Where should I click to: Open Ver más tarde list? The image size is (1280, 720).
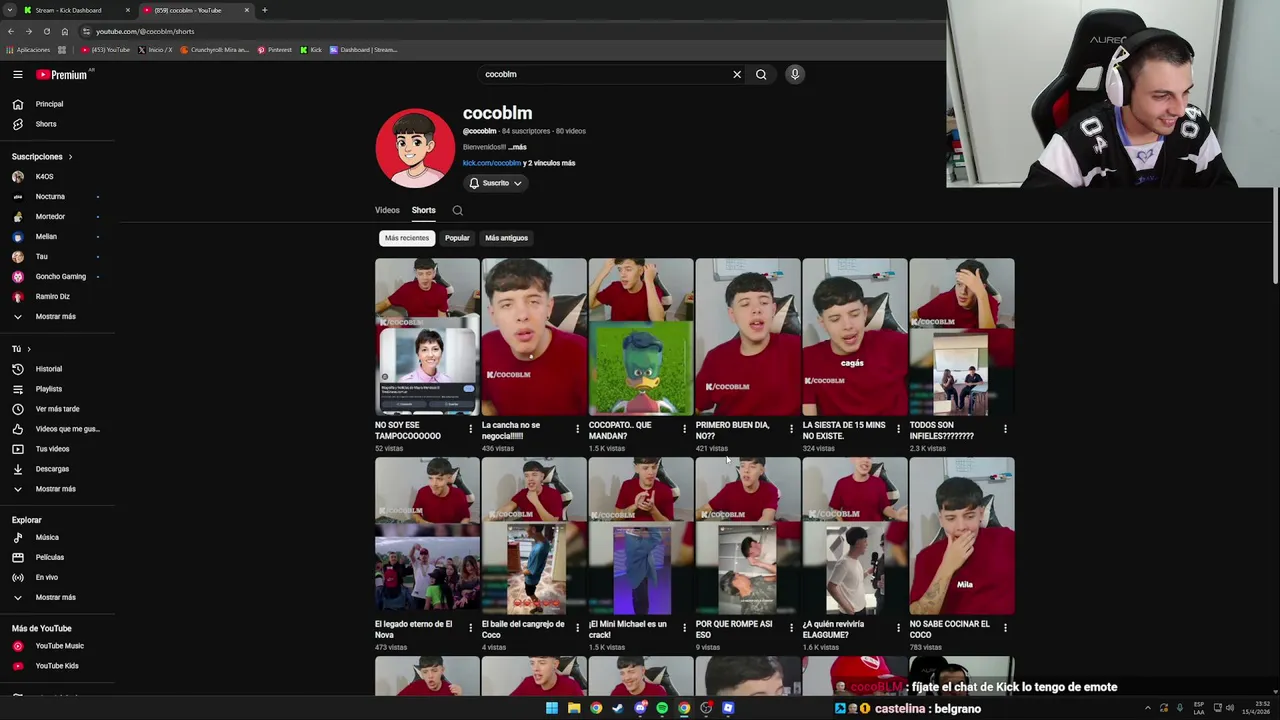(x=57, y=409)
